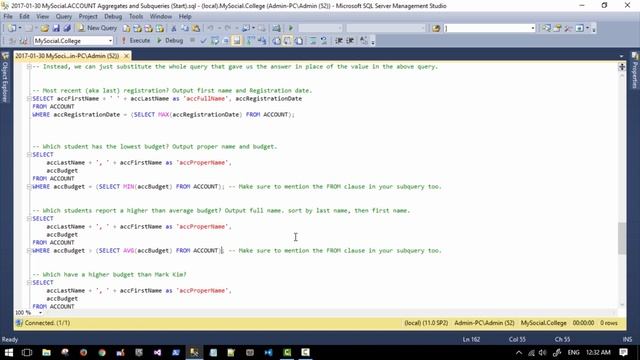Open the Help menu
The width and height of the screenshot is (640, 360).
tap(185, 17)
